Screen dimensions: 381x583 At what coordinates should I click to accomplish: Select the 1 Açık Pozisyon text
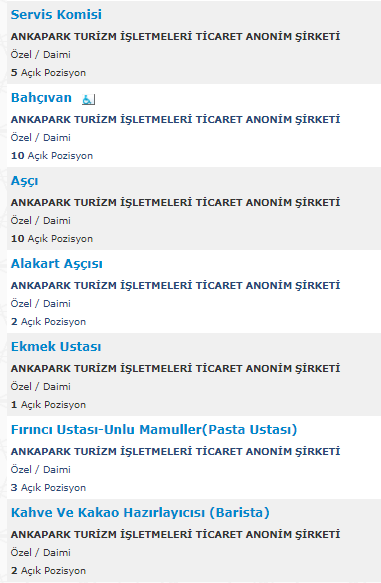coord(48,405)
